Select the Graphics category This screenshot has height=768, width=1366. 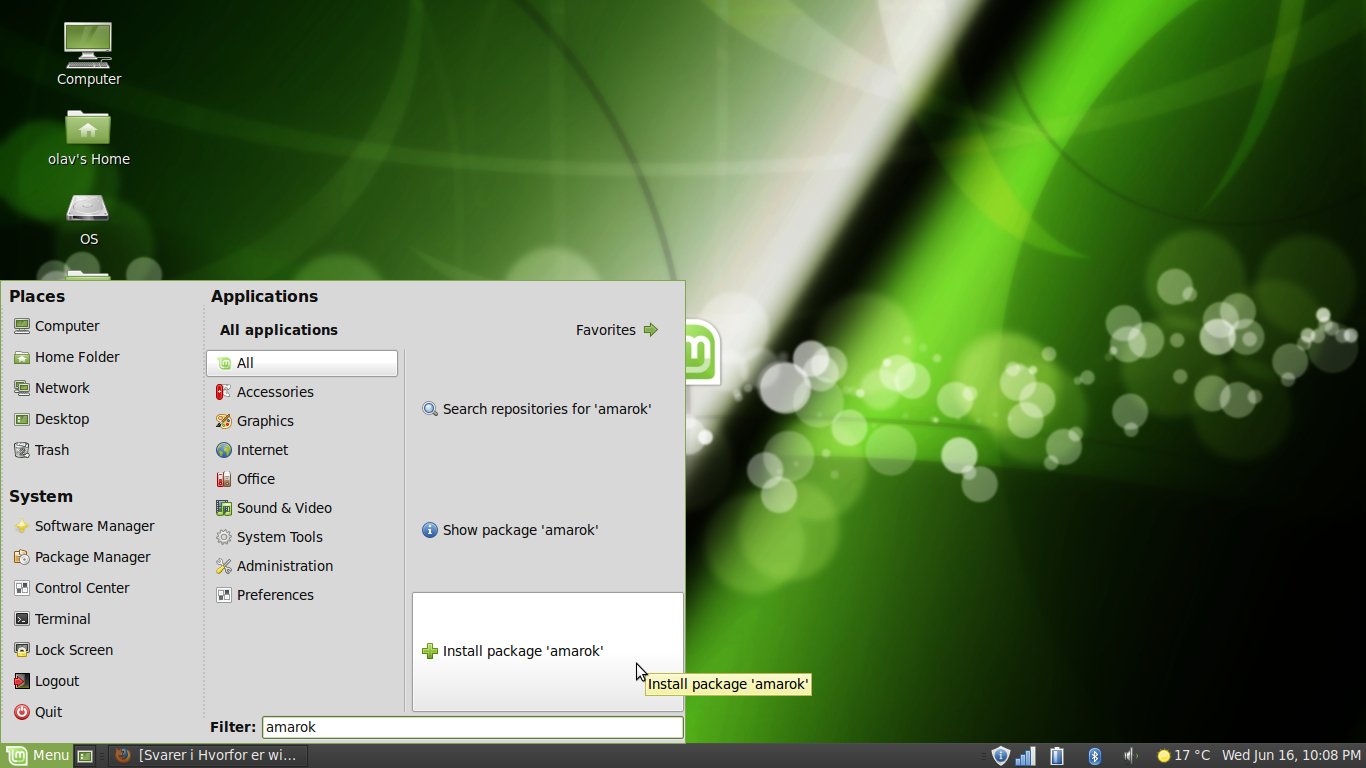click(302, 421)
